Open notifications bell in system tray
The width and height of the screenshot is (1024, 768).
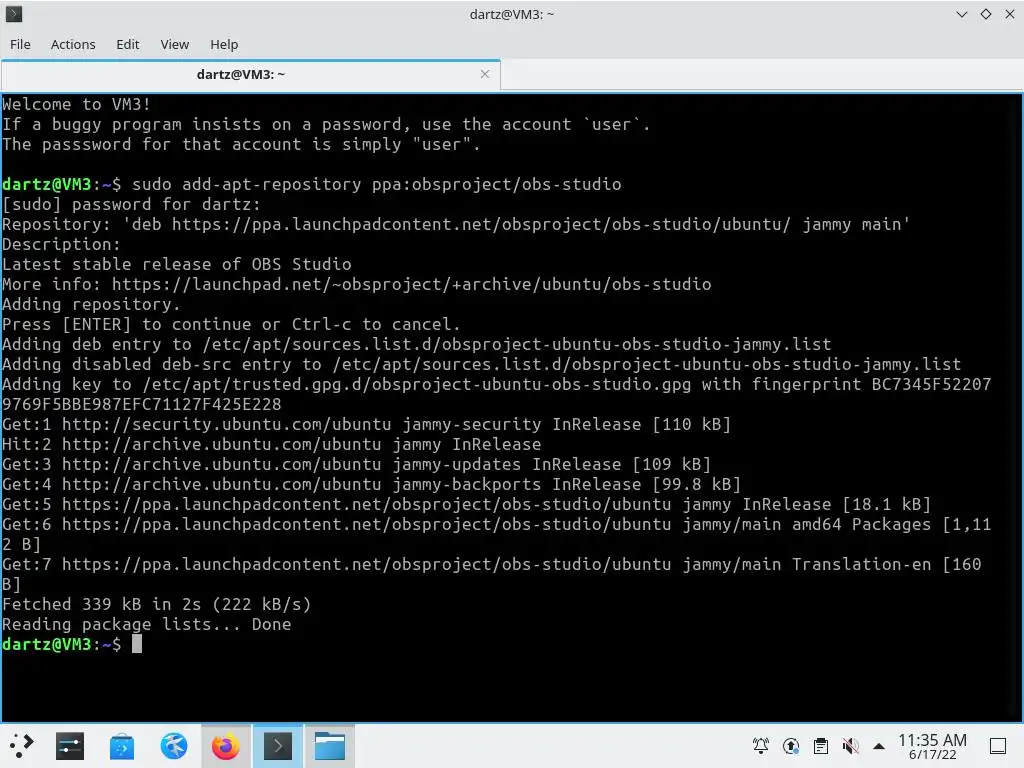click(x=760, y=746)
